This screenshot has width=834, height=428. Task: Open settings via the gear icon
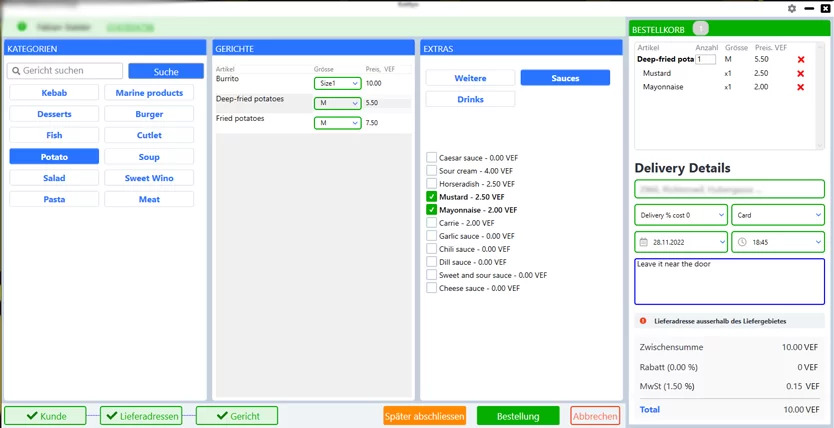792,8
